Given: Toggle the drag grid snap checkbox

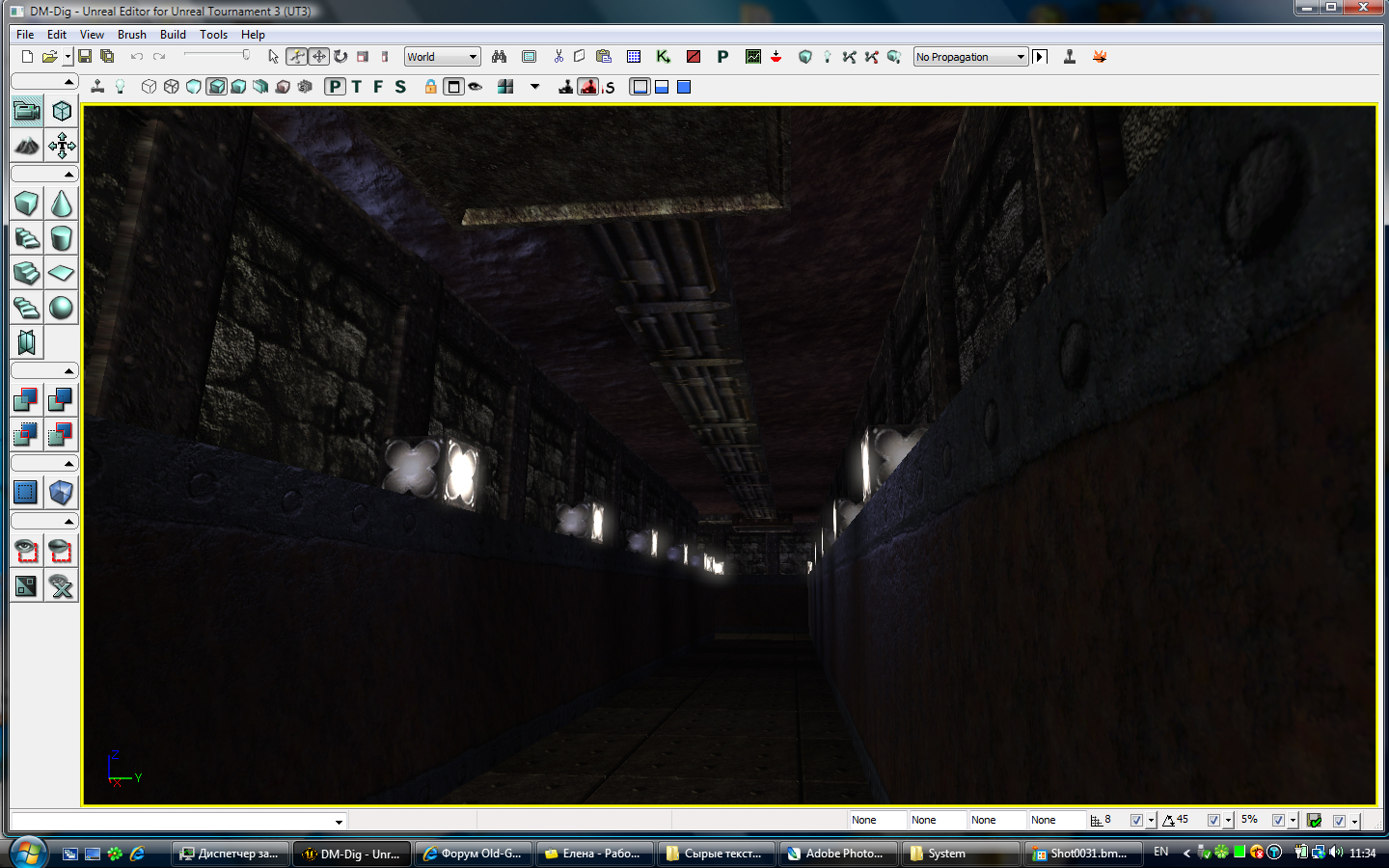Looking at the screenshot, I should (x=1136, y=821).
